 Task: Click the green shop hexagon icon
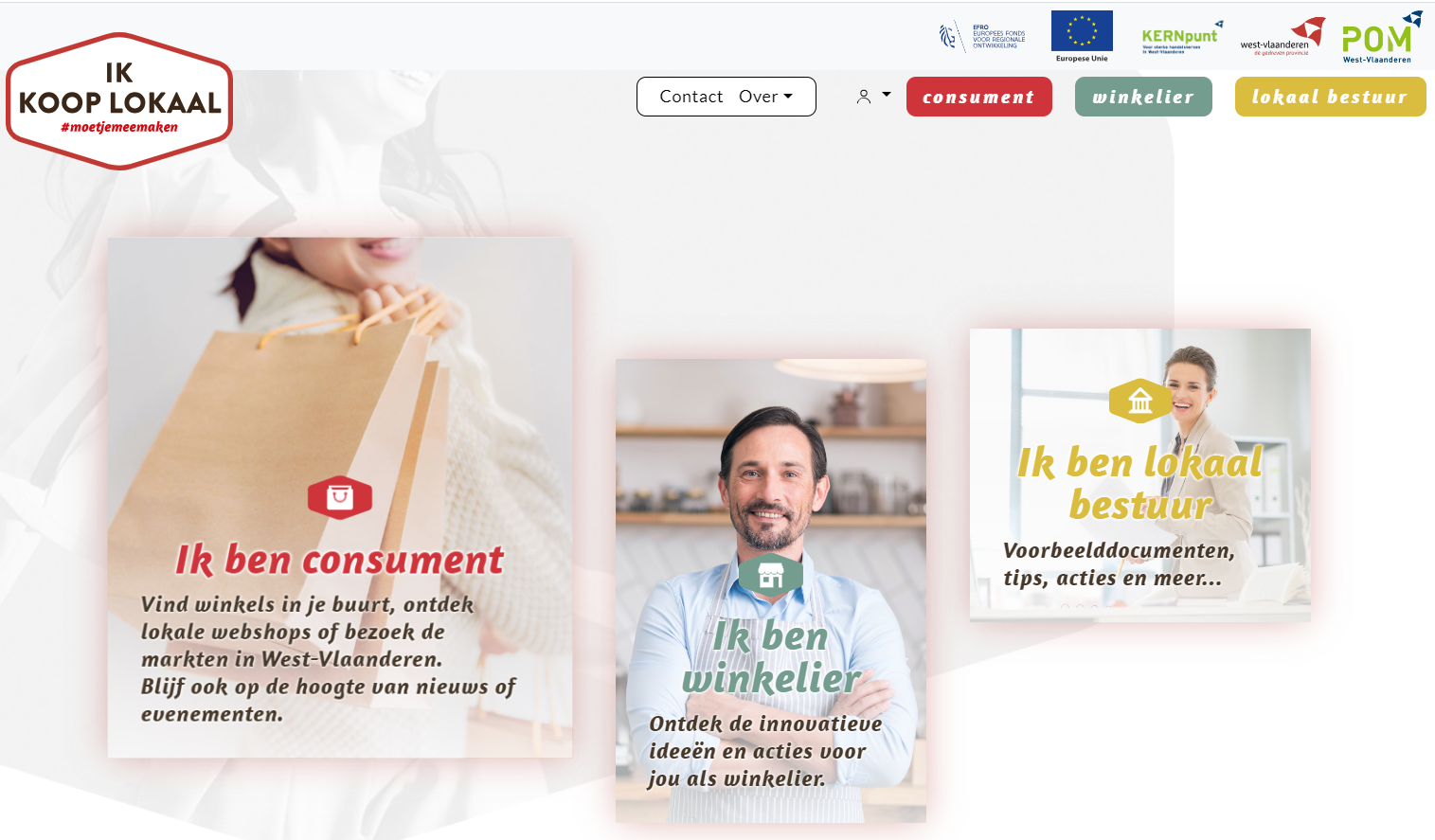coord(770,575)
